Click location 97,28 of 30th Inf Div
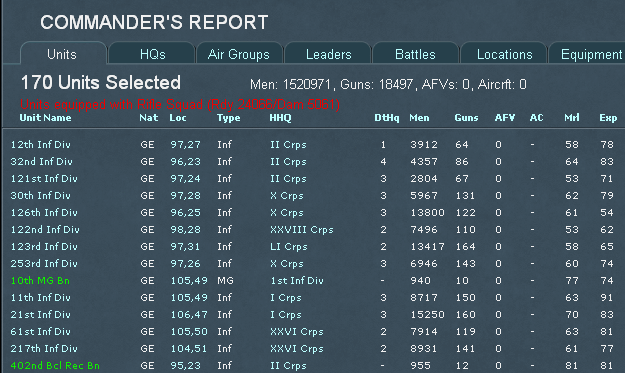 coord(185,196)
